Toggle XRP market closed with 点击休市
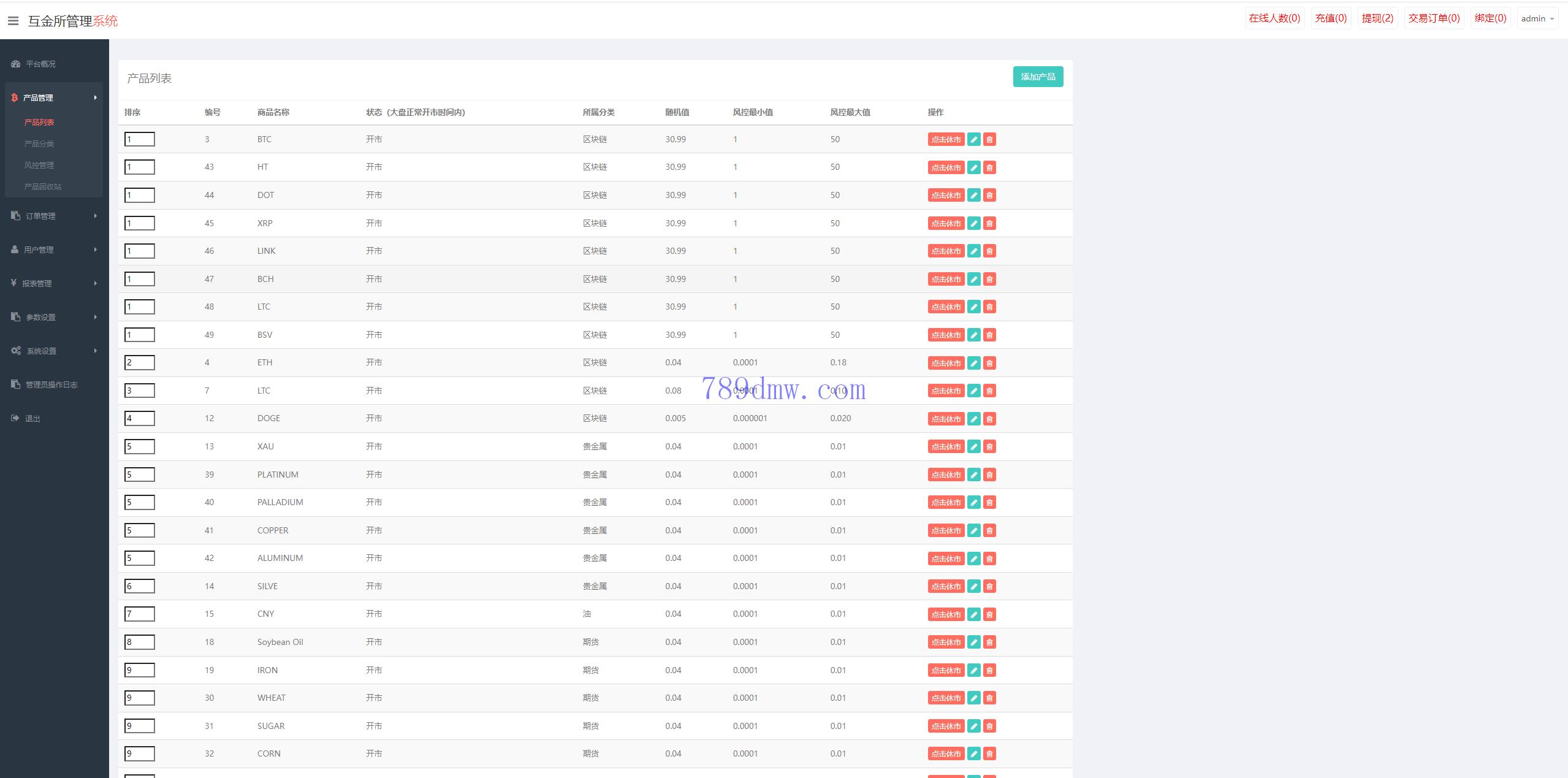The width and height of the screenshot is (1568, 778). tap(946, 224)
